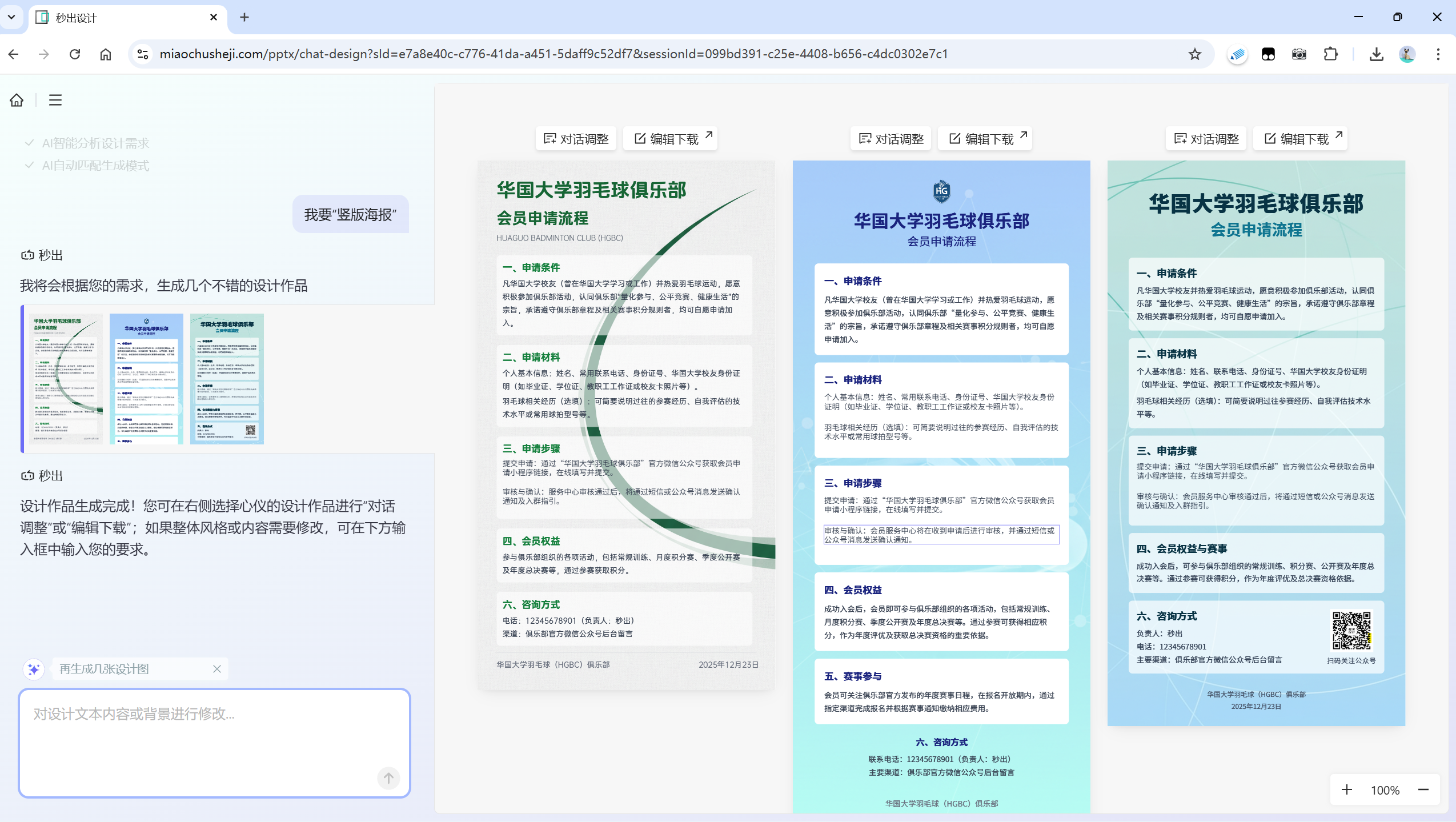Click 对话调整 above the green poster
1456x822 pixels.
click(576, 139)
